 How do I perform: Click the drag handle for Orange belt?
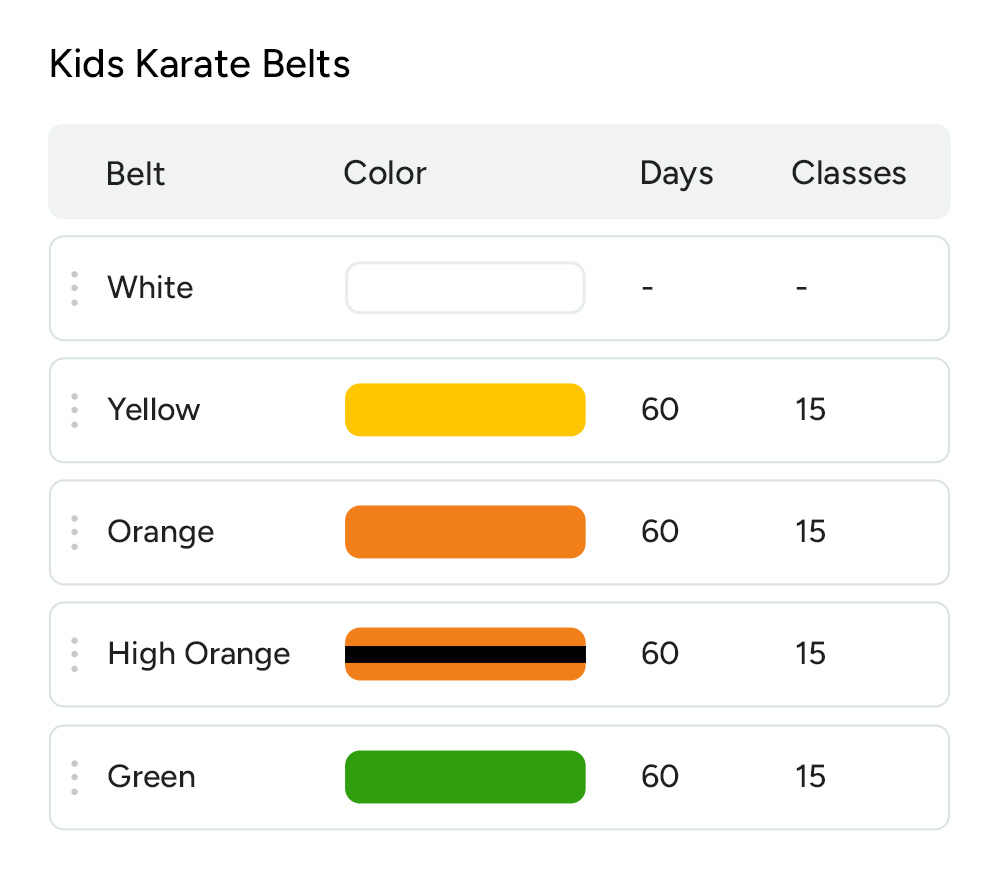point(75,532)
